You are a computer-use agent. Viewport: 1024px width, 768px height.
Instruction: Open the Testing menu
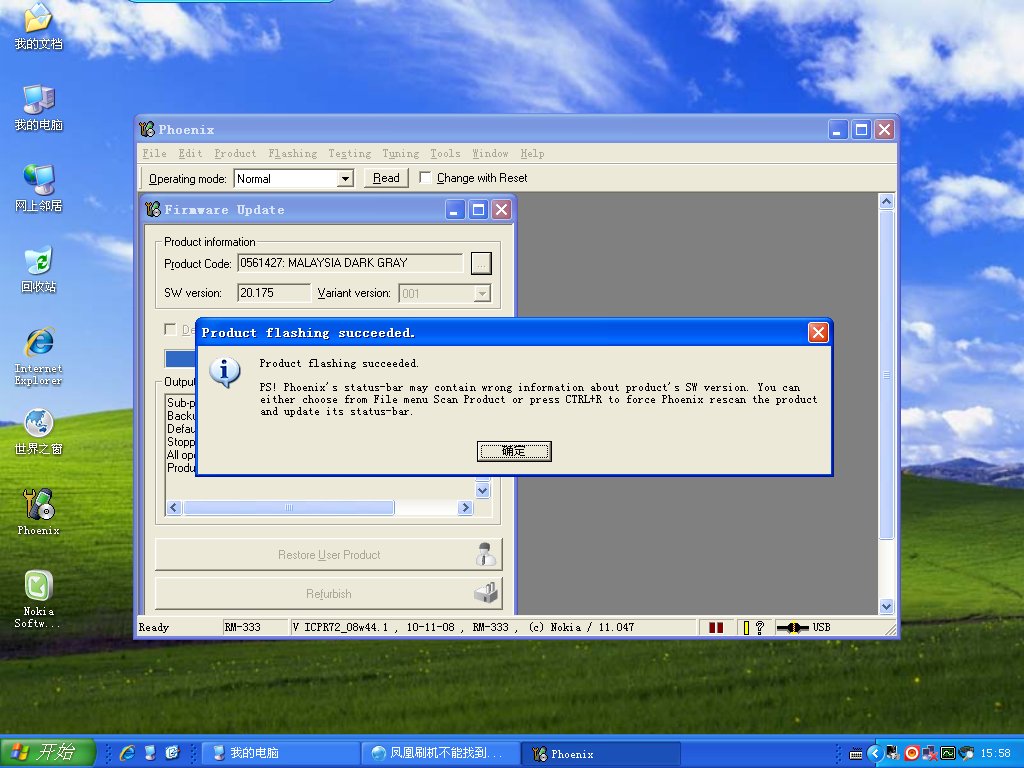[x=349, y=153]
